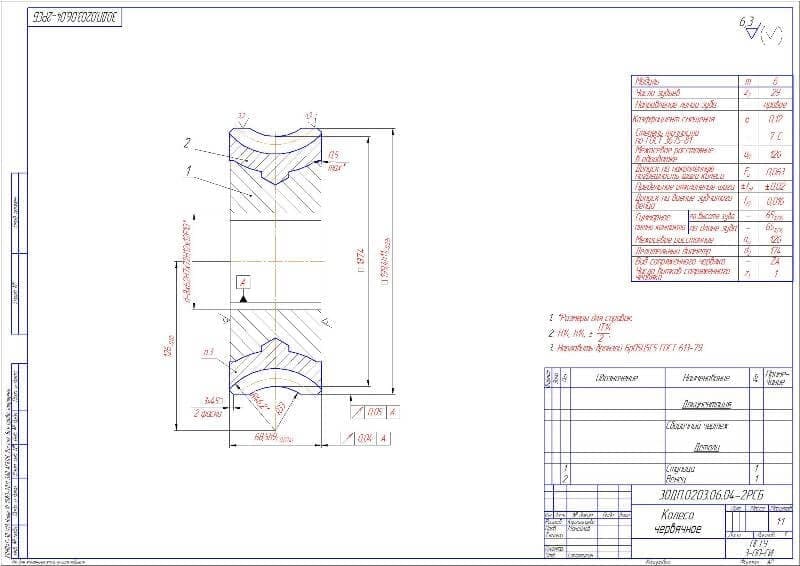Select the title text "Колесо червячное"
Viewport: 800px width, 566px height.
coord(678,522)
